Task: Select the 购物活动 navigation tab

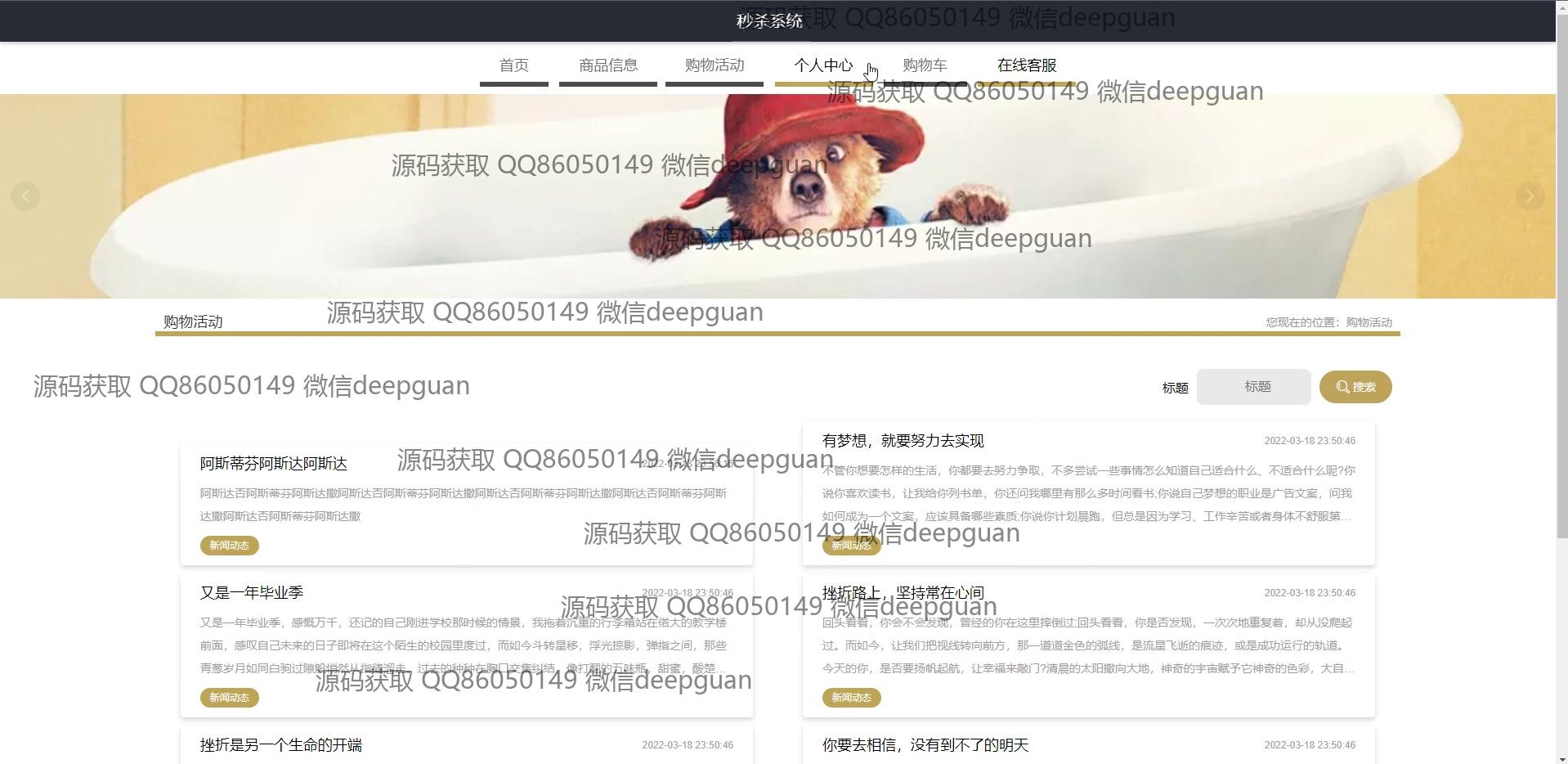Action: 714,65
